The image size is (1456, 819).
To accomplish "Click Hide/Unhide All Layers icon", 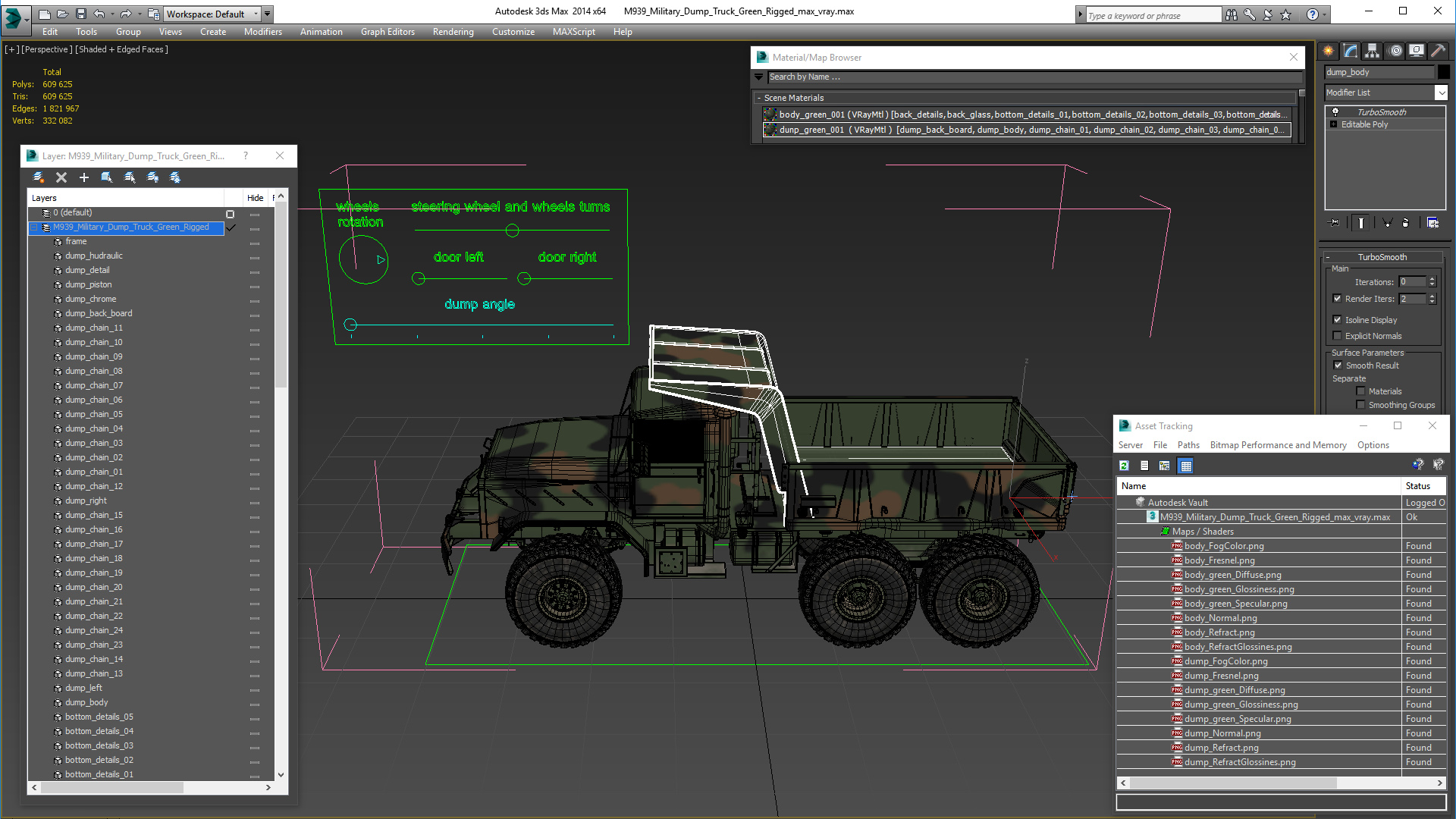I will [152, 177].
